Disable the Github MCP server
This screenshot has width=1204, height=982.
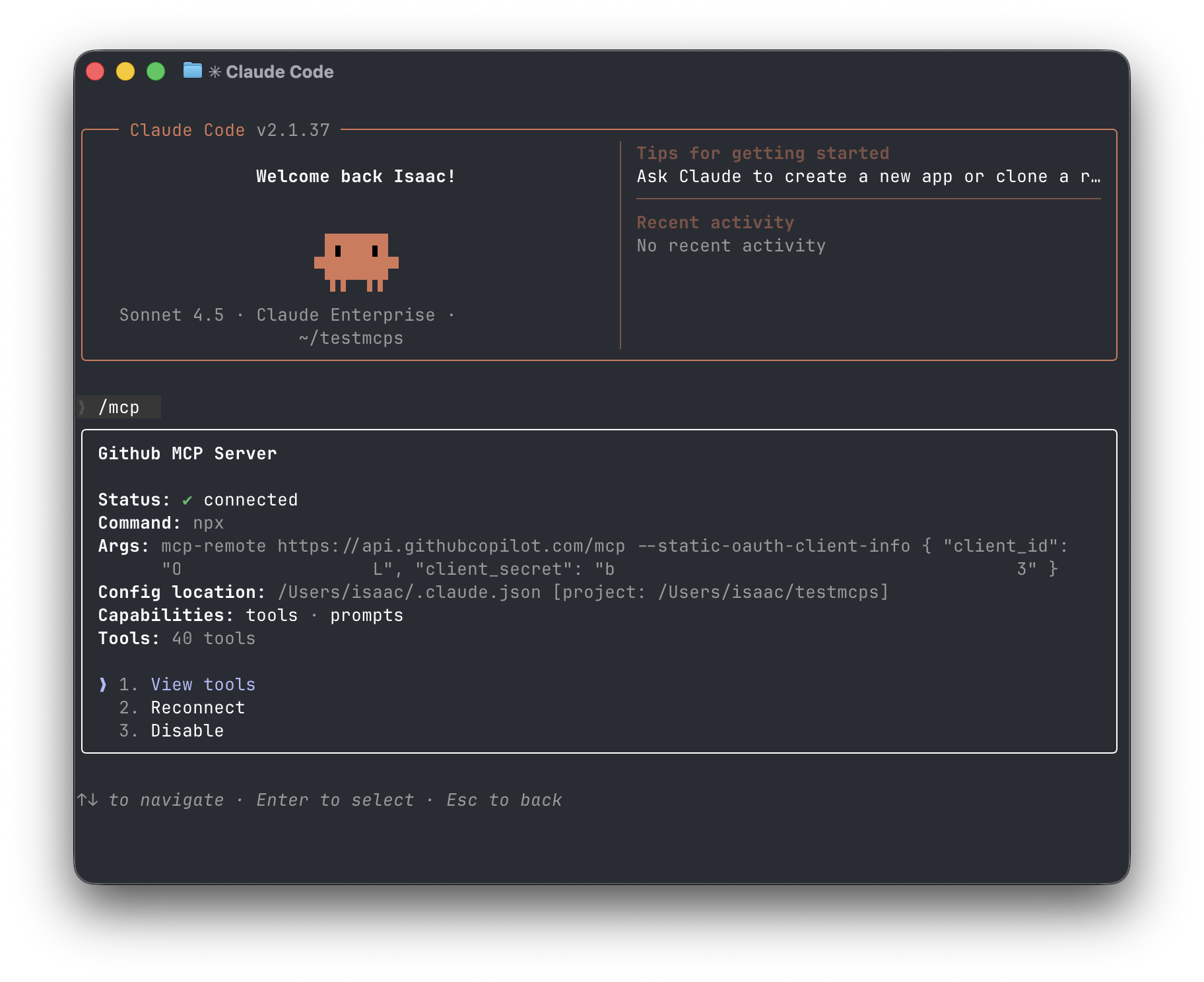[187, 731]
